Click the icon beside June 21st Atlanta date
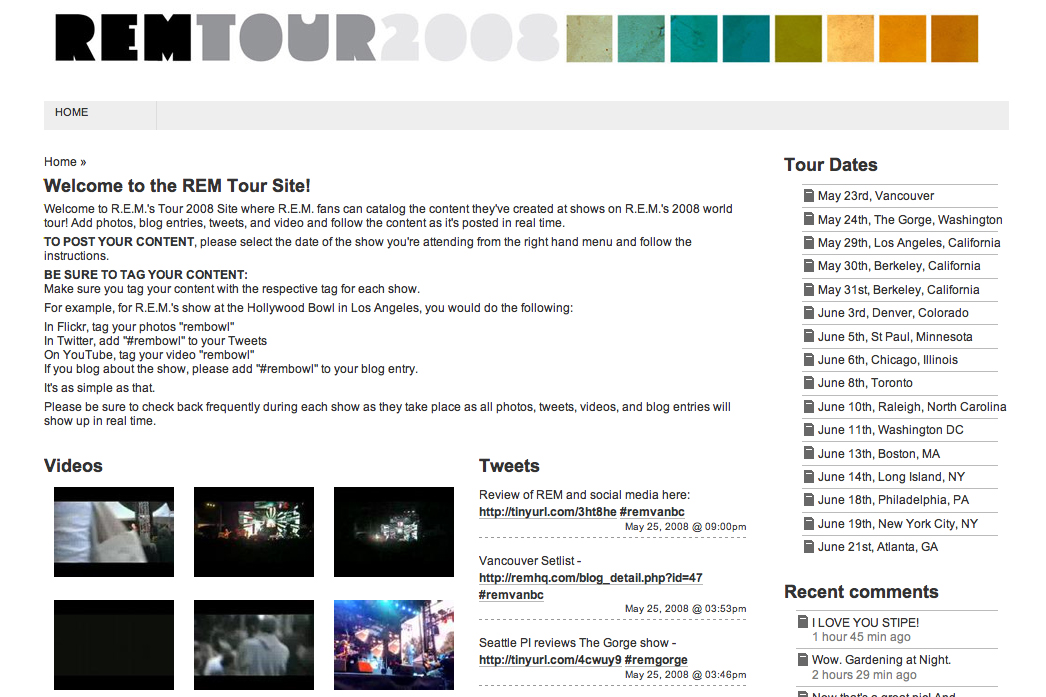This screenshot has width=1046, height=697. point(808,547)
